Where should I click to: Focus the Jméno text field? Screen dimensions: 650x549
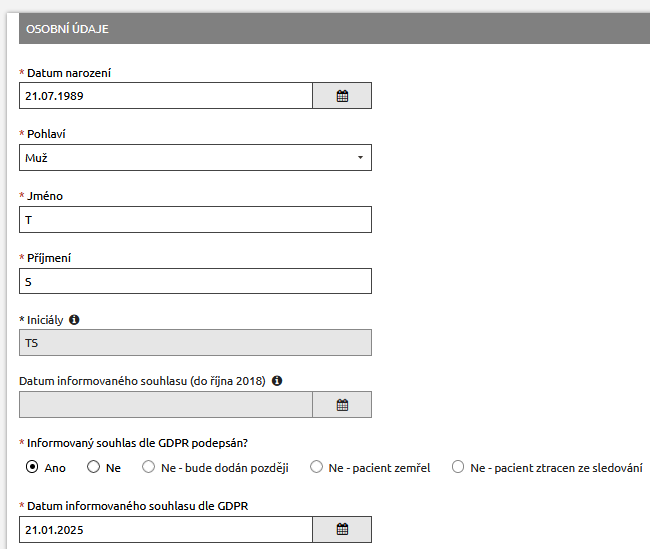195,220
